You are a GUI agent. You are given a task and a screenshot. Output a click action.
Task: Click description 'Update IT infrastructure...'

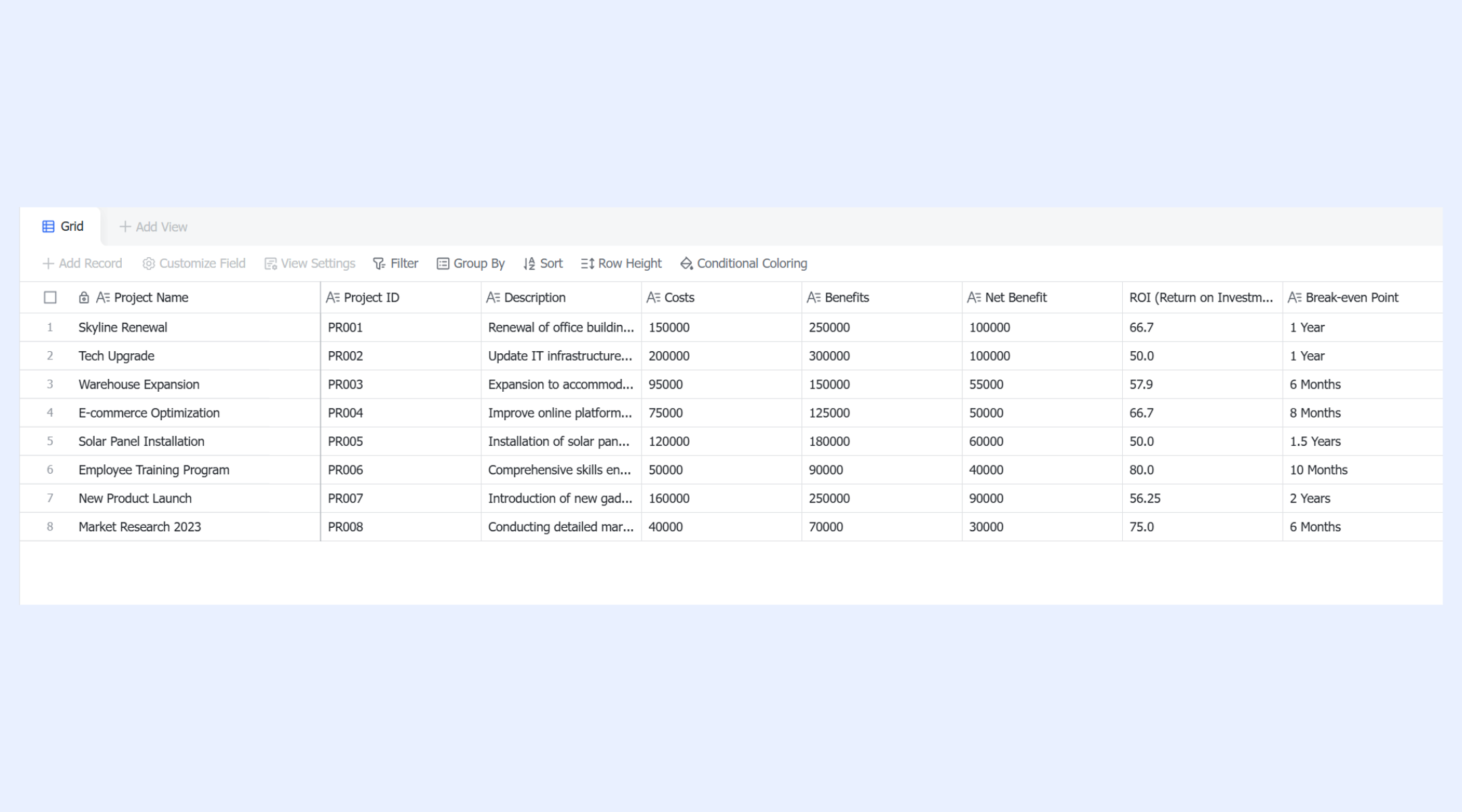point(561,356)
